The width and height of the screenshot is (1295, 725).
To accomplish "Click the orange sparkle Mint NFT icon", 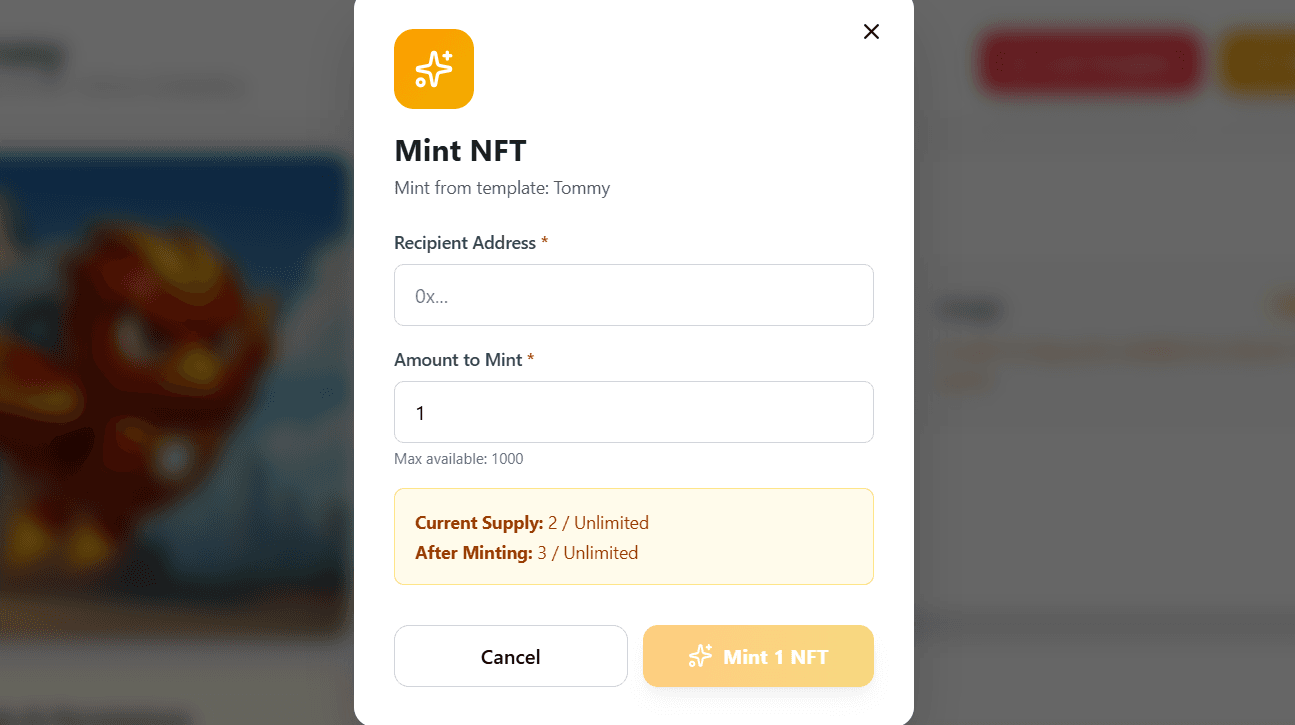I will click(x=433, y=69).
